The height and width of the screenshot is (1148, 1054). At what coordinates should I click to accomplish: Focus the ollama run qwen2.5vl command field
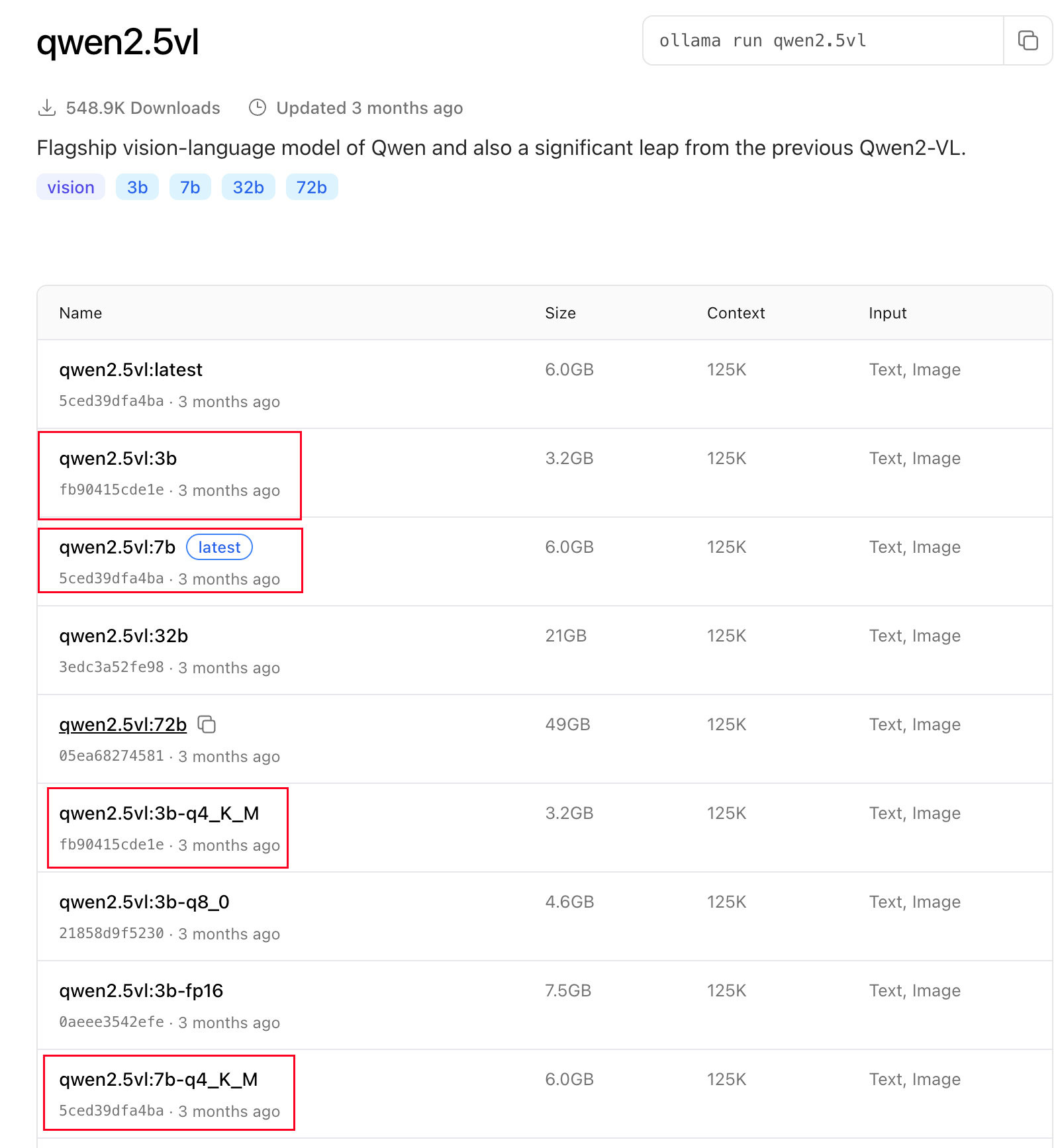click(x=823, y=40)
